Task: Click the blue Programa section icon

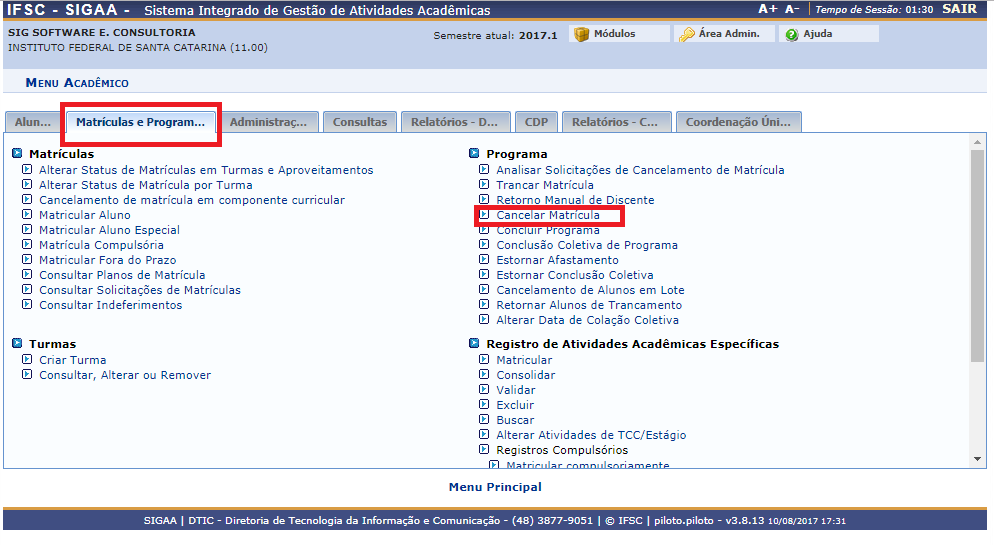Action: [x=475, y=154]
